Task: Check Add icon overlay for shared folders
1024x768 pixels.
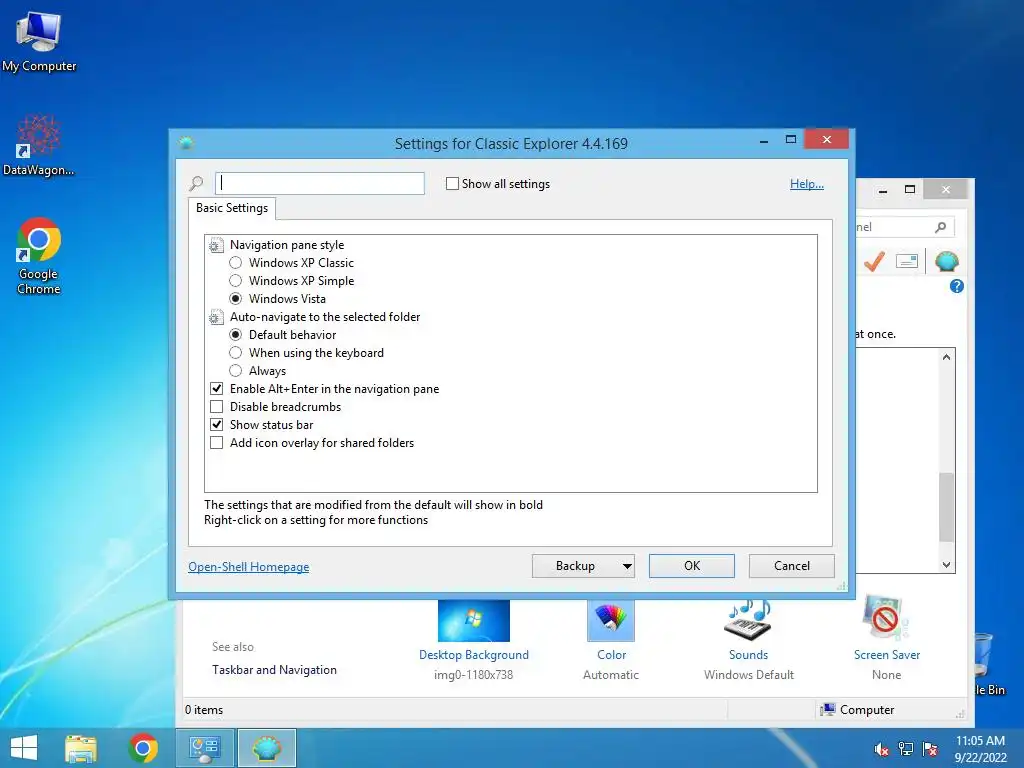Action: [217, 443]
